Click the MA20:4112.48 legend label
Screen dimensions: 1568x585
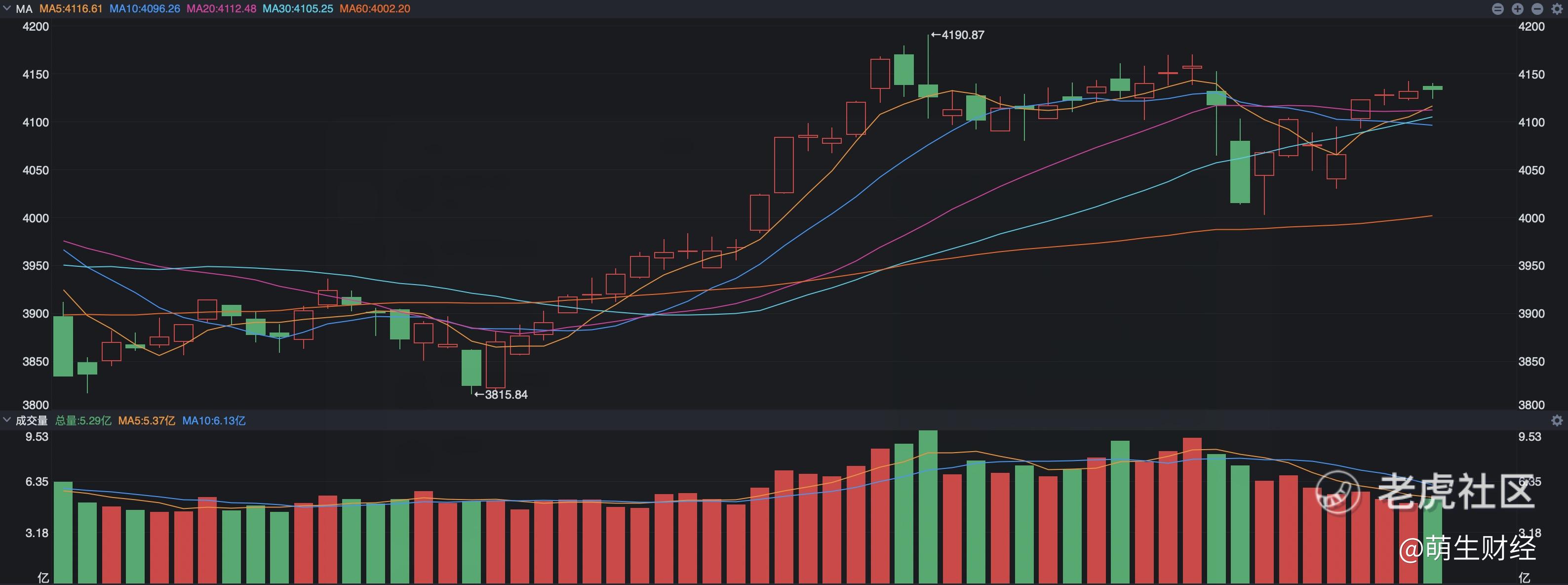point(221,8)
